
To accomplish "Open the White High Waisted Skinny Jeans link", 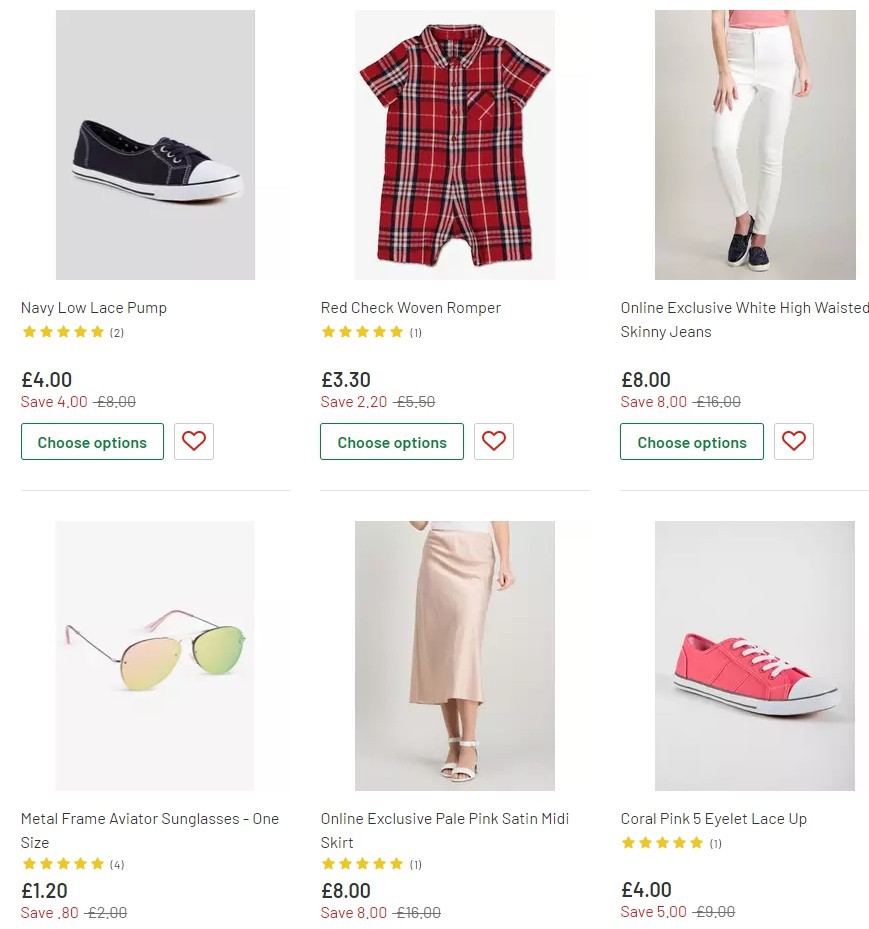I will 744,319.
